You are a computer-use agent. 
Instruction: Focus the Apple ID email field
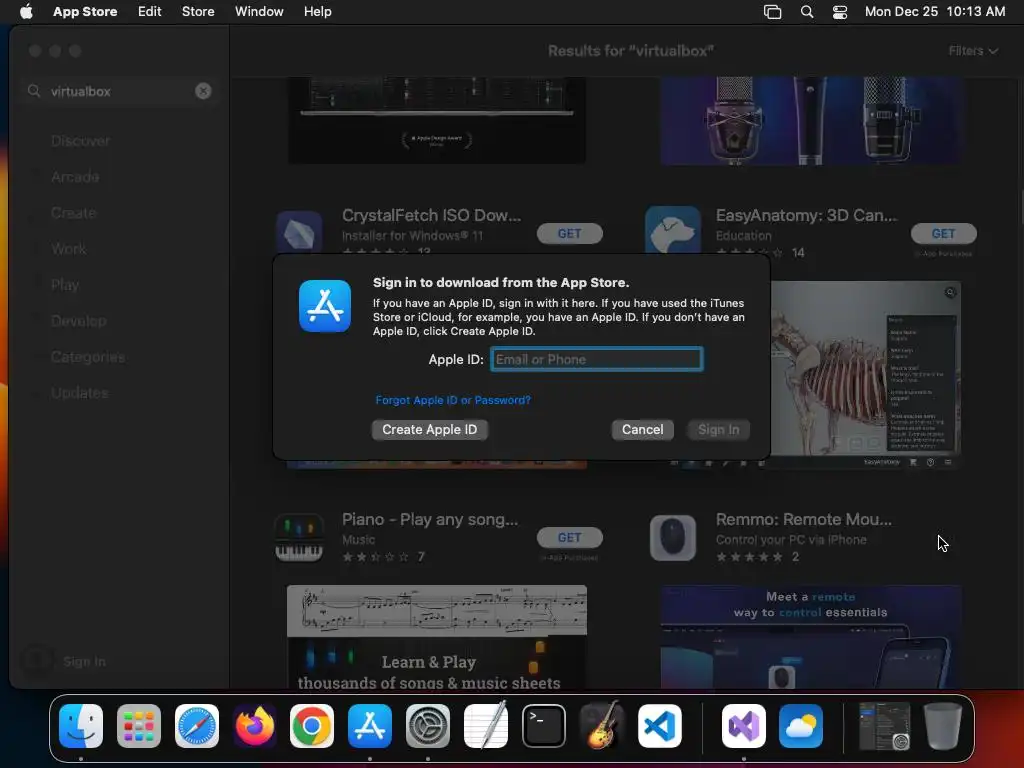[x=597, y=359]
